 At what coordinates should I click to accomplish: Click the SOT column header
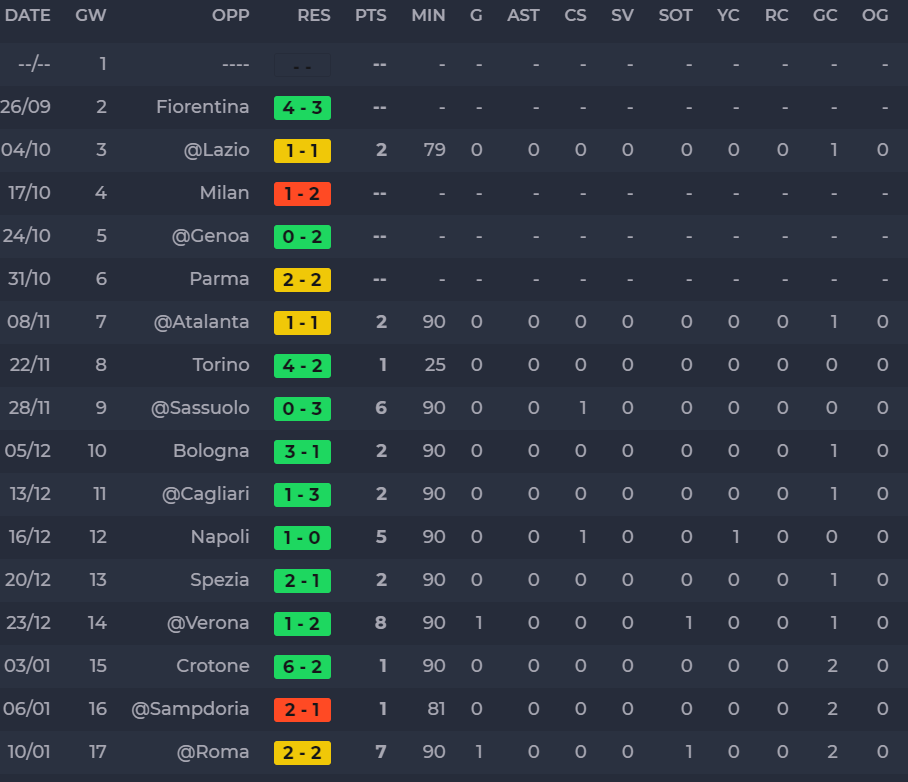click(675, 15)
